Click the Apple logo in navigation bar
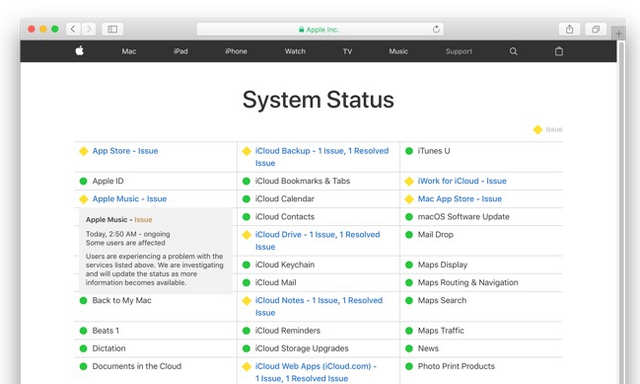The width and height of the screenshot is (640, 384). [x=80, y=51]
